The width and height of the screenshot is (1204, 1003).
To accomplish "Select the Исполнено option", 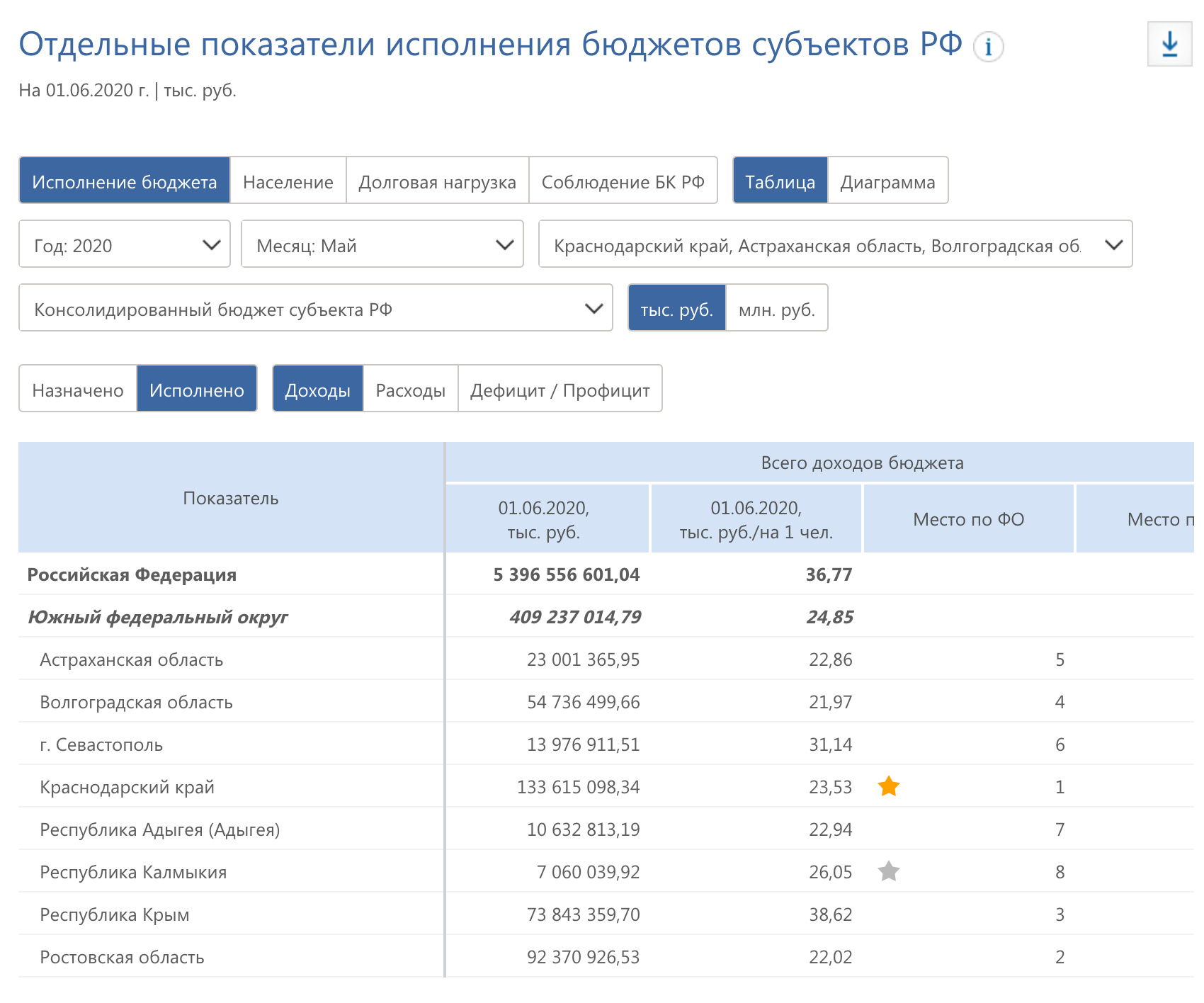I will click(x=196, y=389).
